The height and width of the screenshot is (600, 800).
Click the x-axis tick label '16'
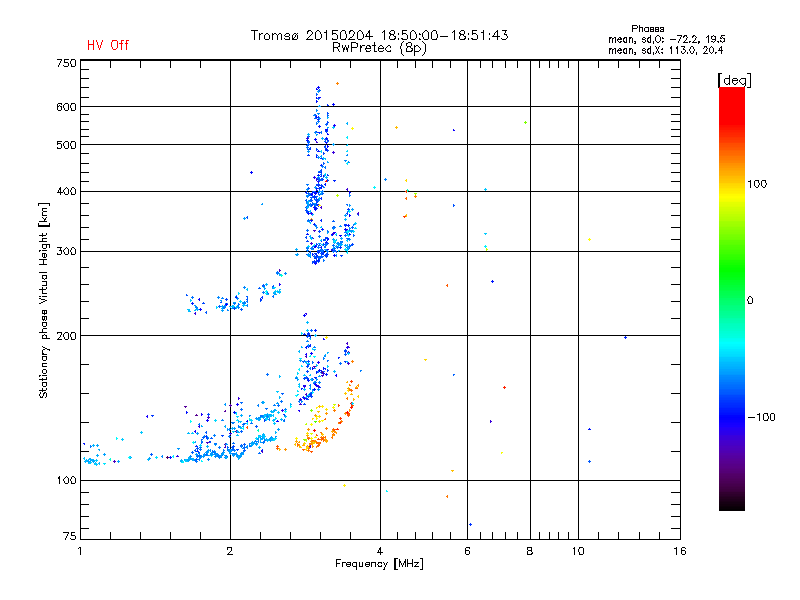(x=679, y=551)
